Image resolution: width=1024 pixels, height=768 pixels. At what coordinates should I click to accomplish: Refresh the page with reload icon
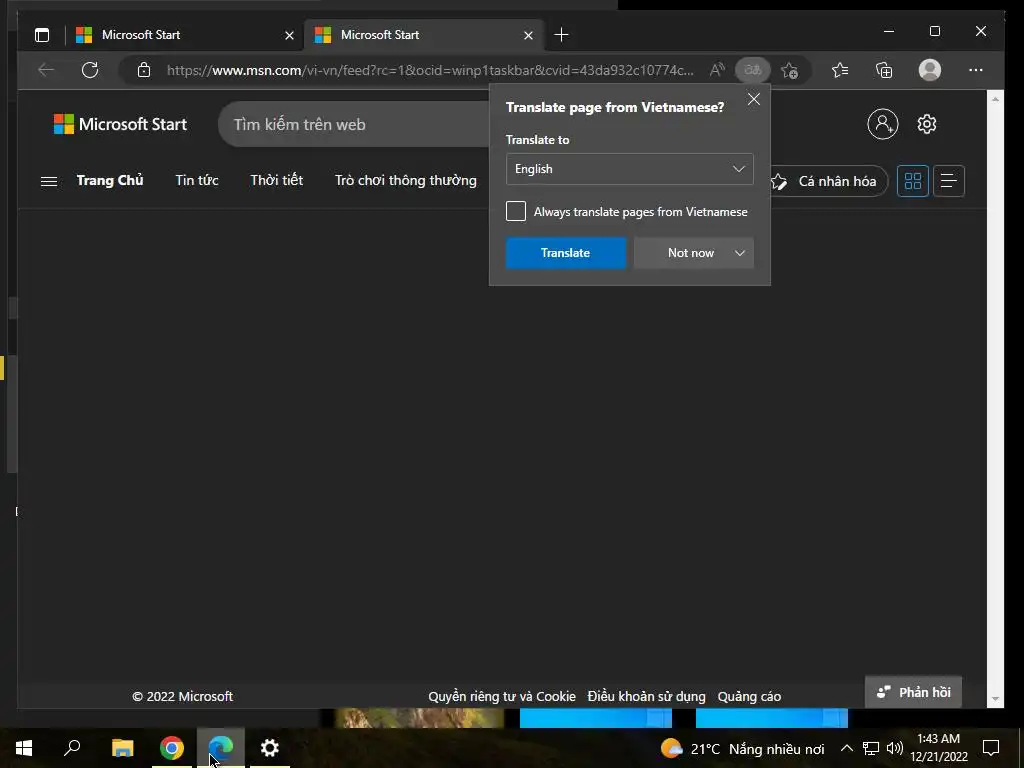coord(90,70)
